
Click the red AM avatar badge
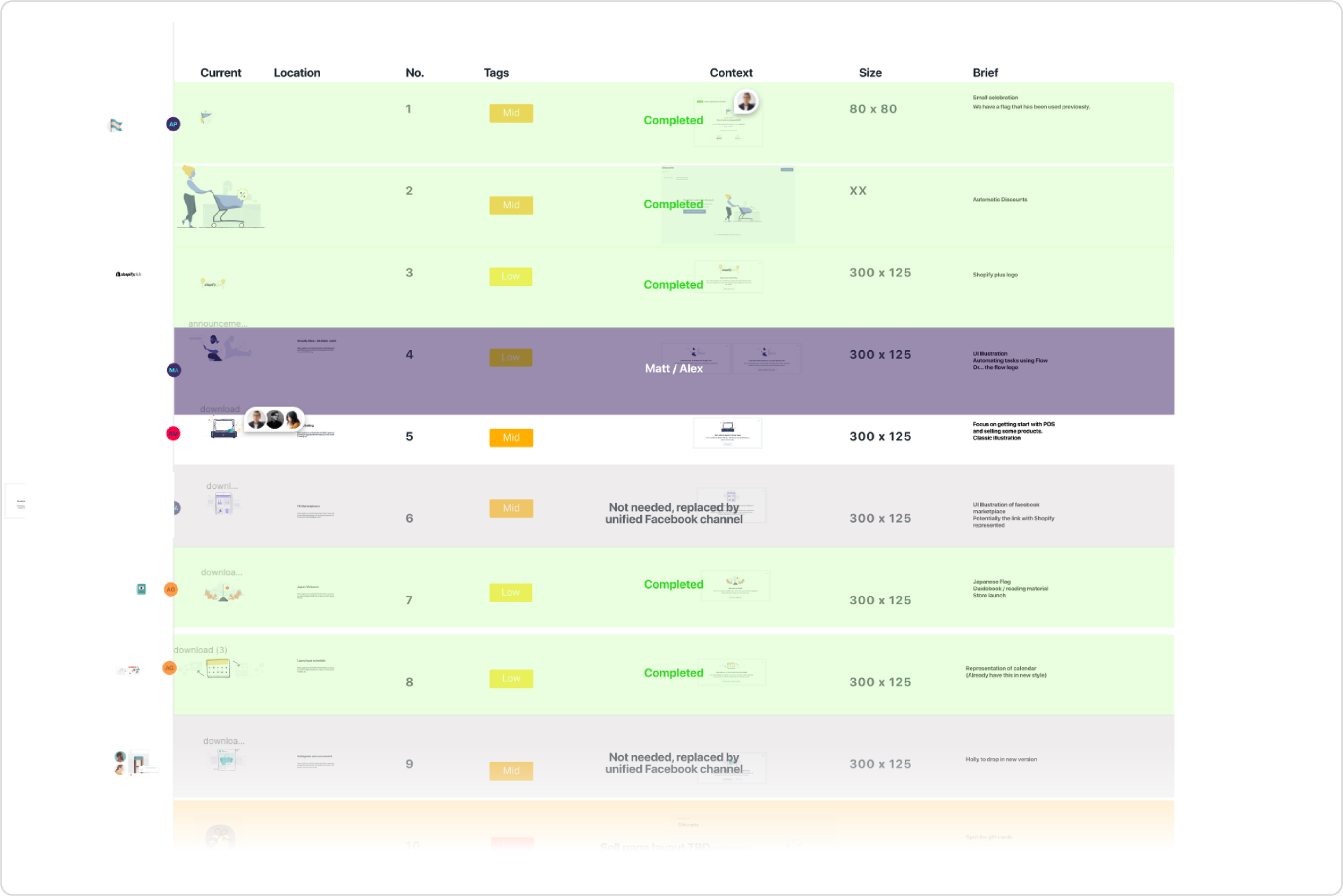point(173,433)
